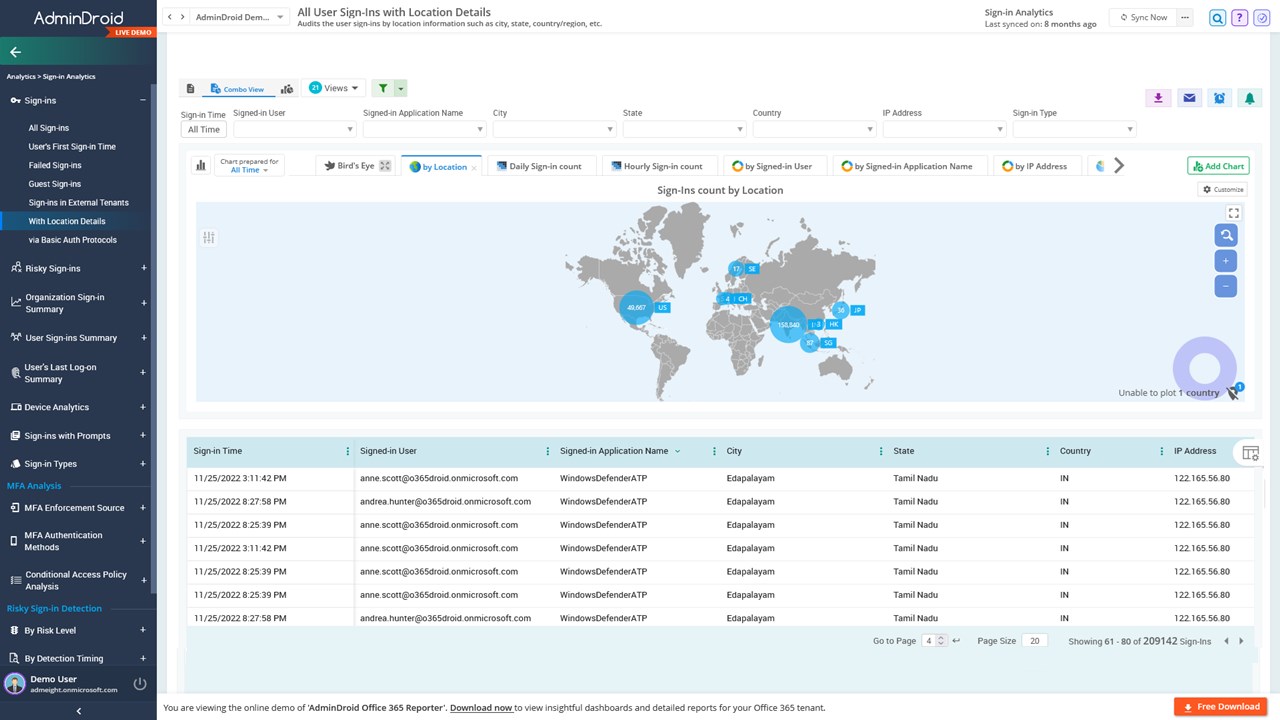Open the schedule alarm clock icon
Image resolution: width=1280 pixels, height=720 pixels.
point(1219,98)
